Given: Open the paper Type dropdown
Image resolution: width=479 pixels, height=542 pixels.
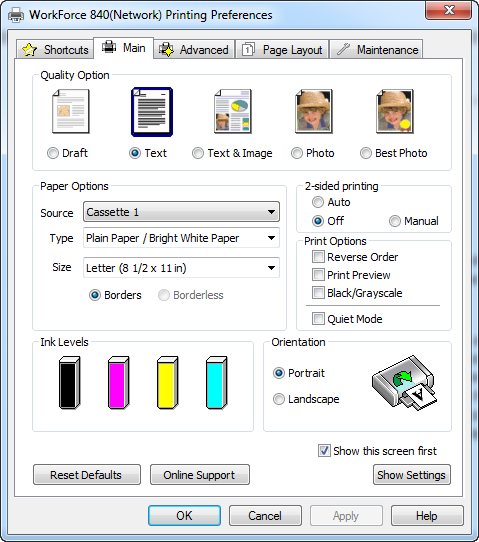Looking at the screenshot, I should (x=181, y=238).
